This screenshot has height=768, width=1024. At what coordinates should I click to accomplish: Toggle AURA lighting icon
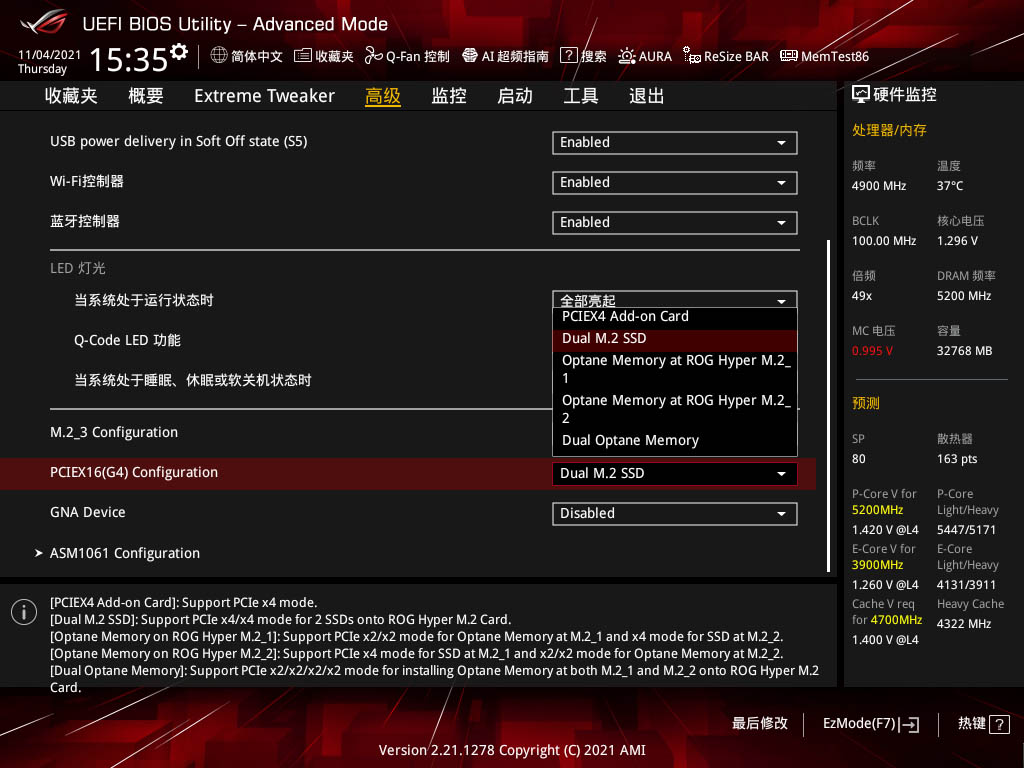coord(626,56)
